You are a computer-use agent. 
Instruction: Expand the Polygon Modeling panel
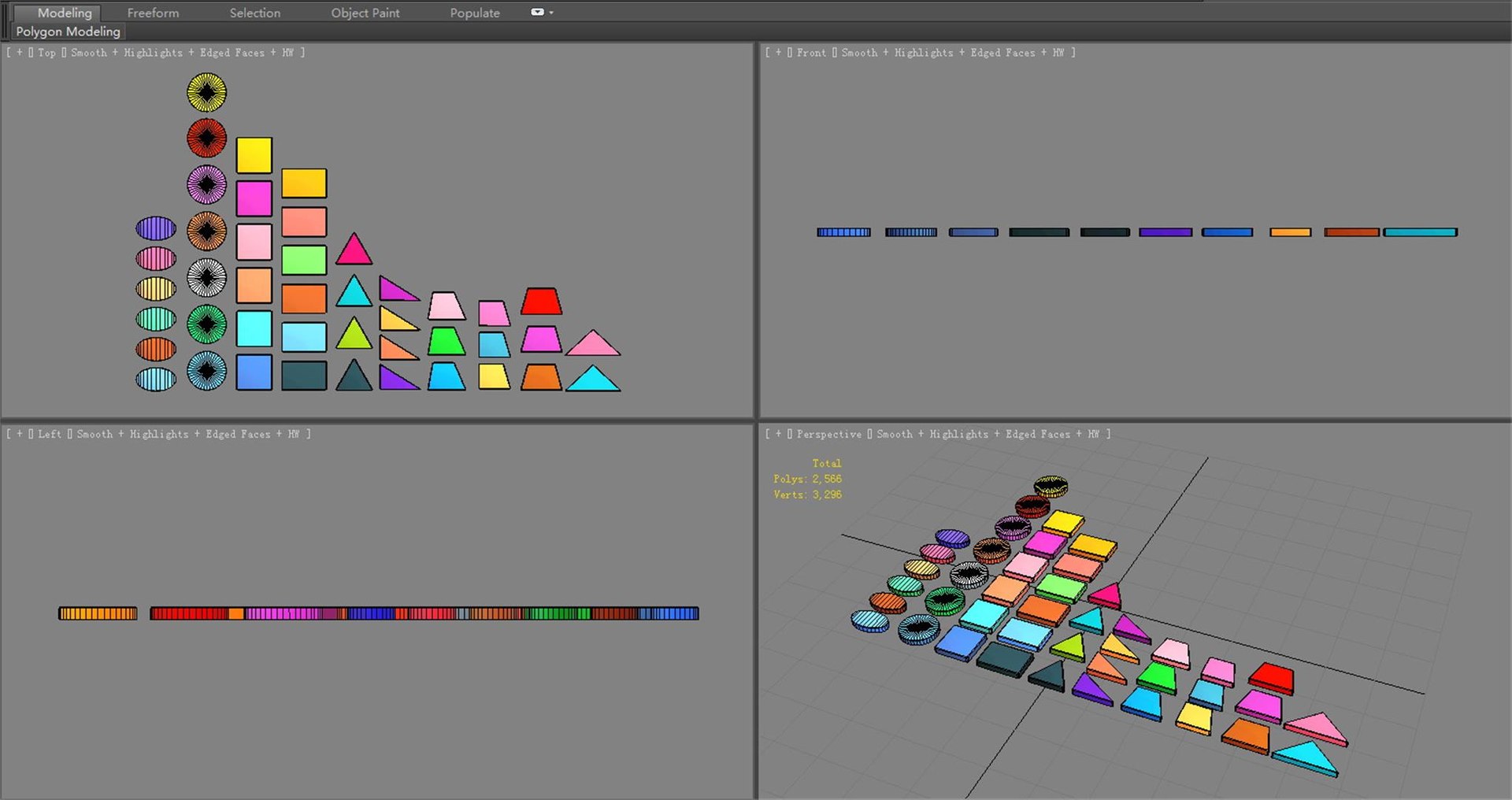pos(68,31)
